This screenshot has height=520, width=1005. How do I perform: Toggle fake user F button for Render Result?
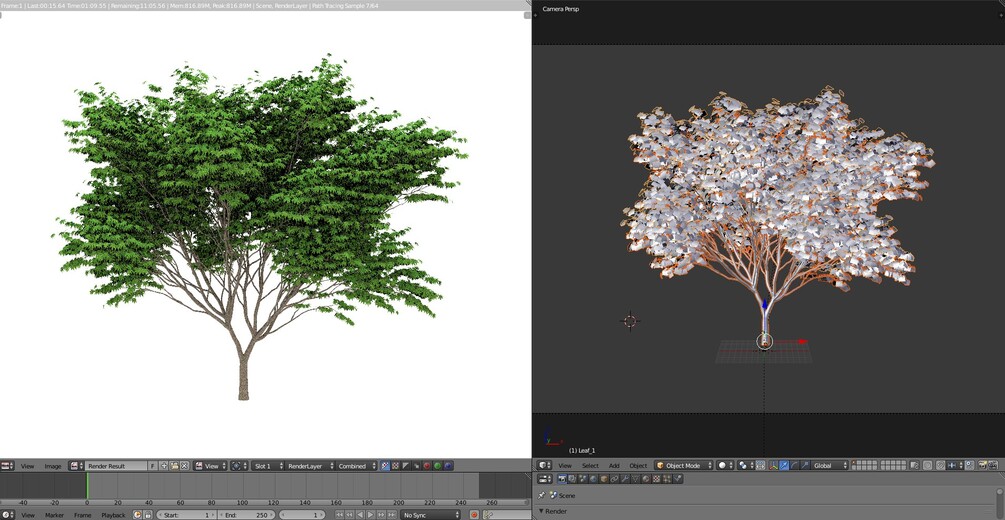coord(153,466)
